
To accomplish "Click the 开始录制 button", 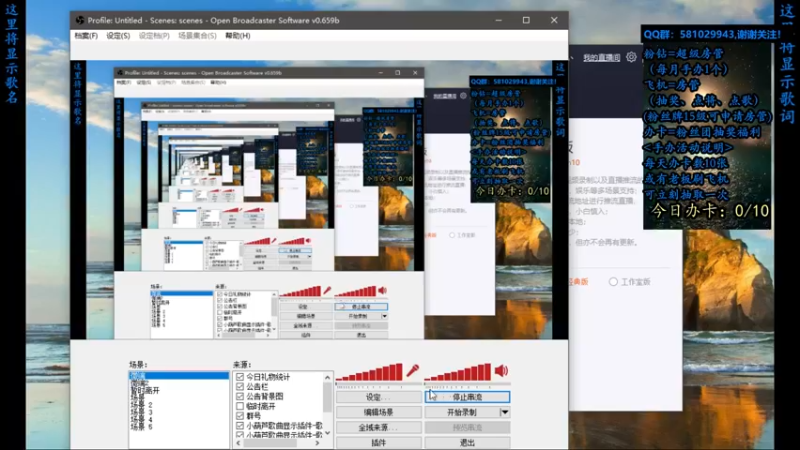I will [x=462, y=412].
